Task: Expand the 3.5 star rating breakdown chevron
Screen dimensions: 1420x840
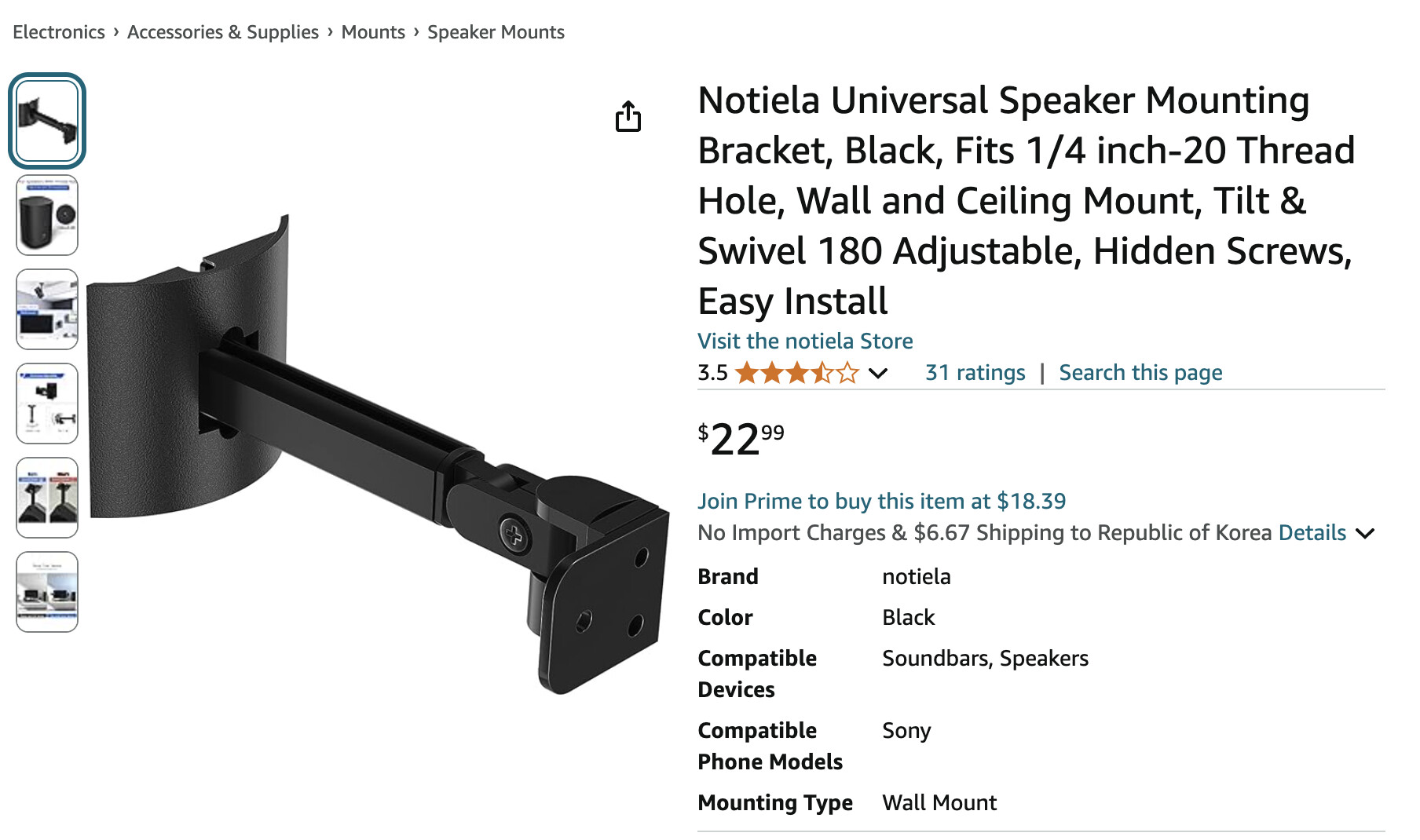Action: (x=878, y=374)
